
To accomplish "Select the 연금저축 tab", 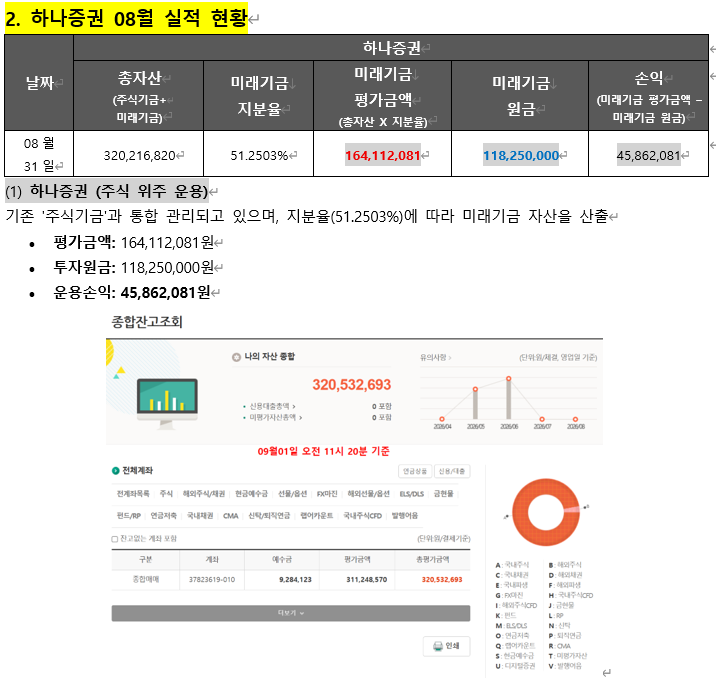I will coord(163,516).
